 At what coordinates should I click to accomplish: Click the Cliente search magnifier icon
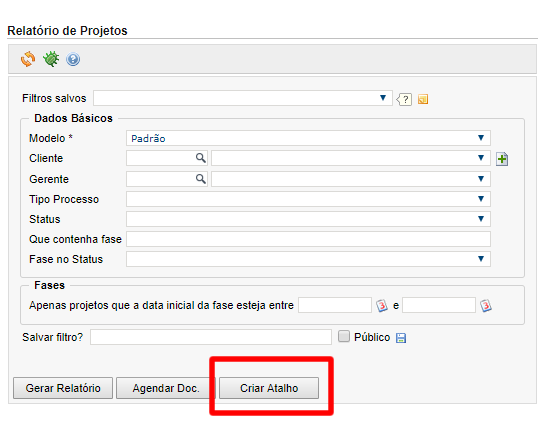tap(201, 158)
